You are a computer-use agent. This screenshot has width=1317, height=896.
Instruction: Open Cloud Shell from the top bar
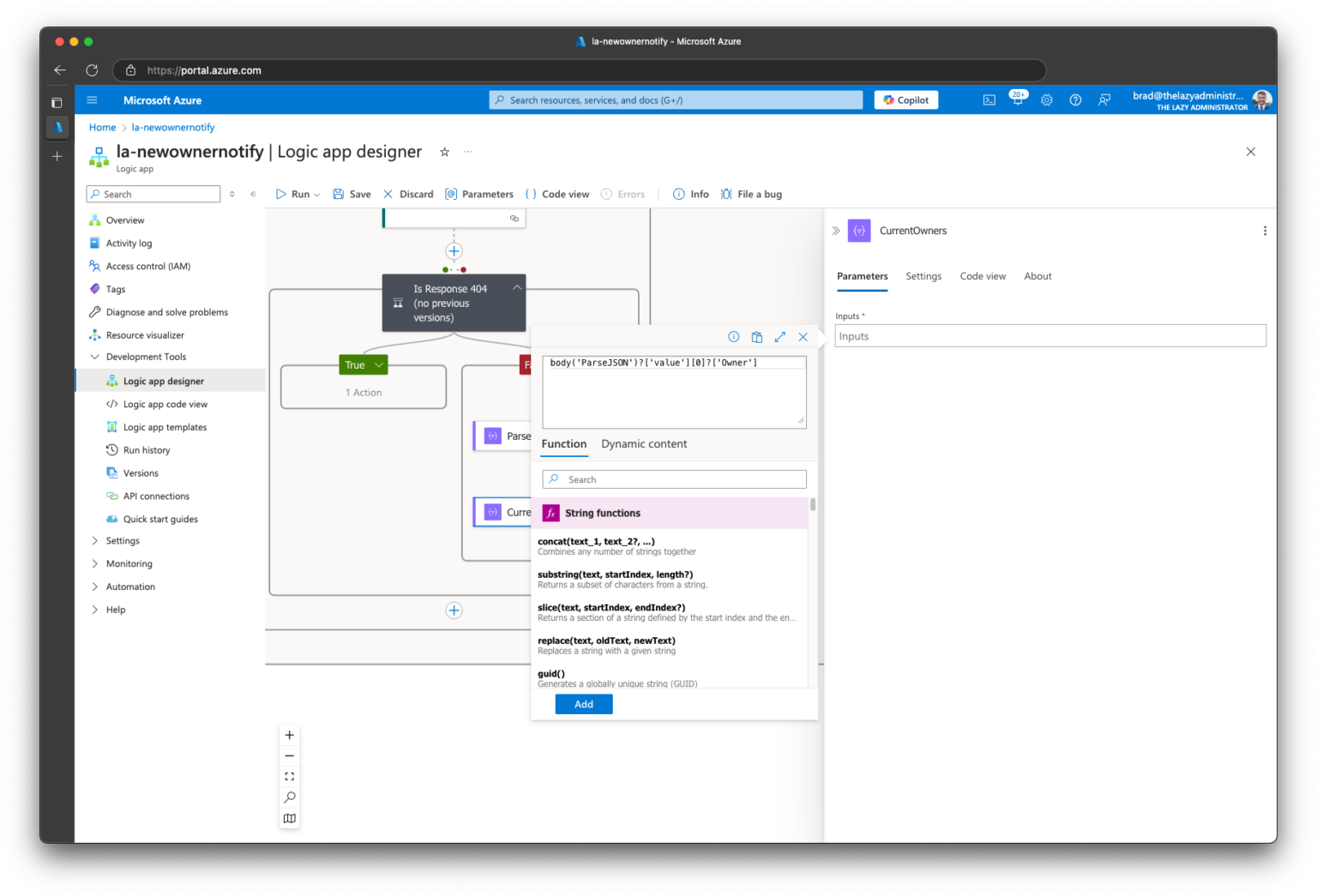pyautogui.click(x=989, y=100)
